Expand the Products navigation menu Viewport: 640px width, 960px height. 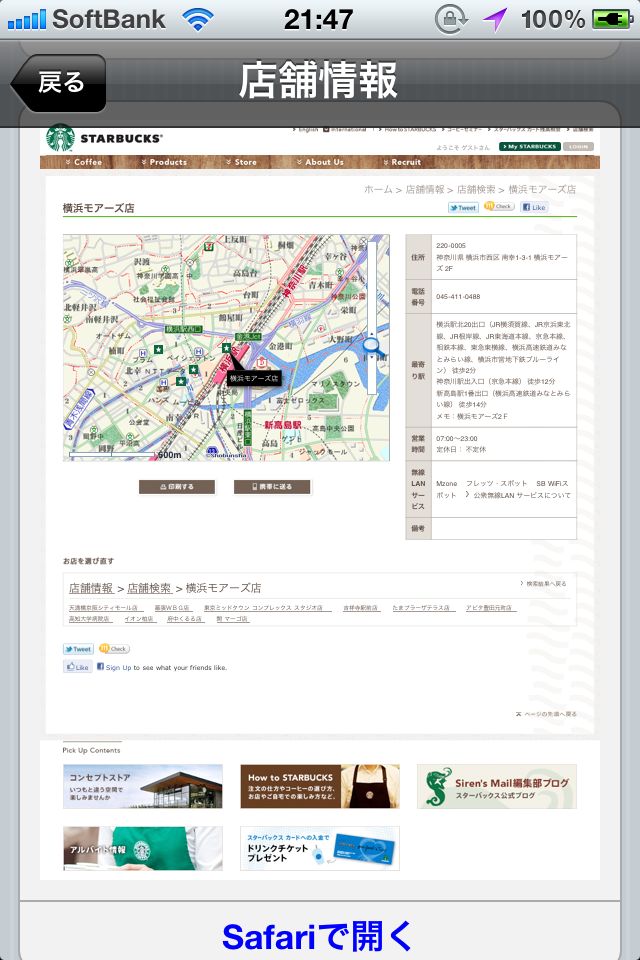point(165,162)
